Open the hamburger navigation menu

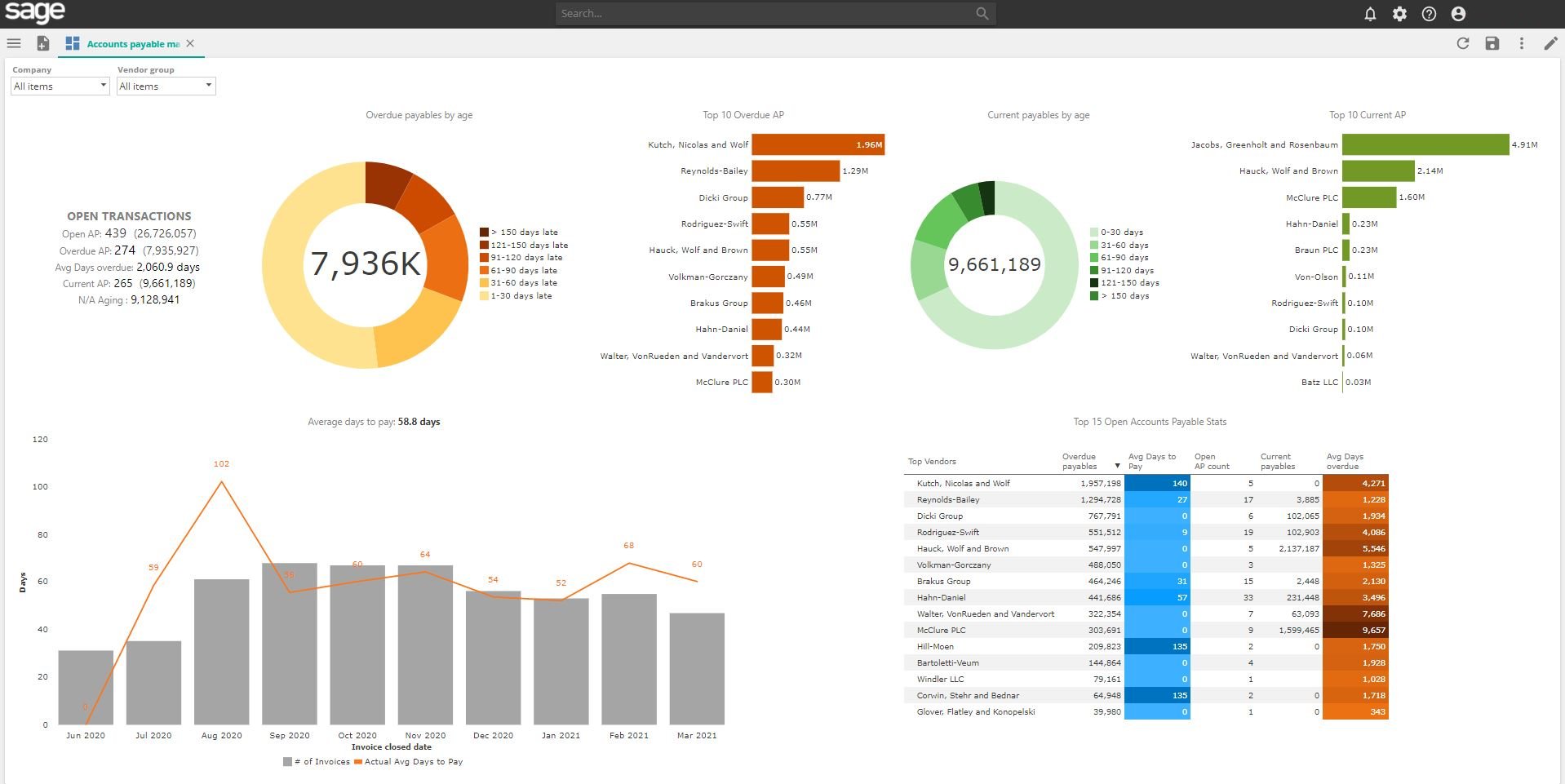pyautogui.click(x=14, y=43)
